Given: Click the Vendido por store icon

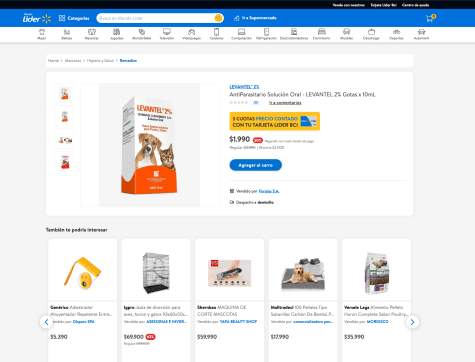Looking at the screenshot, I should coord(232,191).
